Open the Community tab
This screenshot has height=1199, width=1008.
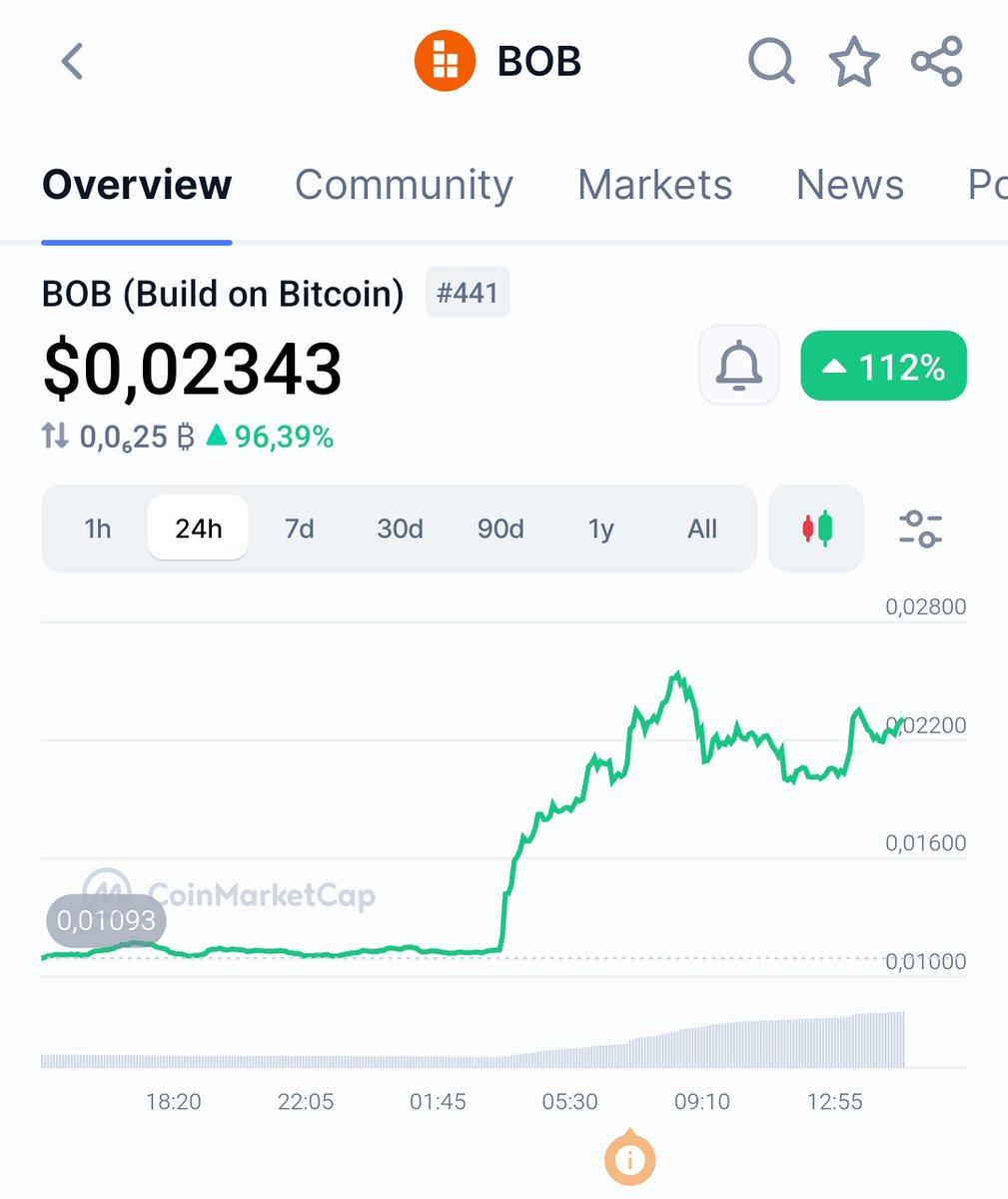(404, 185)
